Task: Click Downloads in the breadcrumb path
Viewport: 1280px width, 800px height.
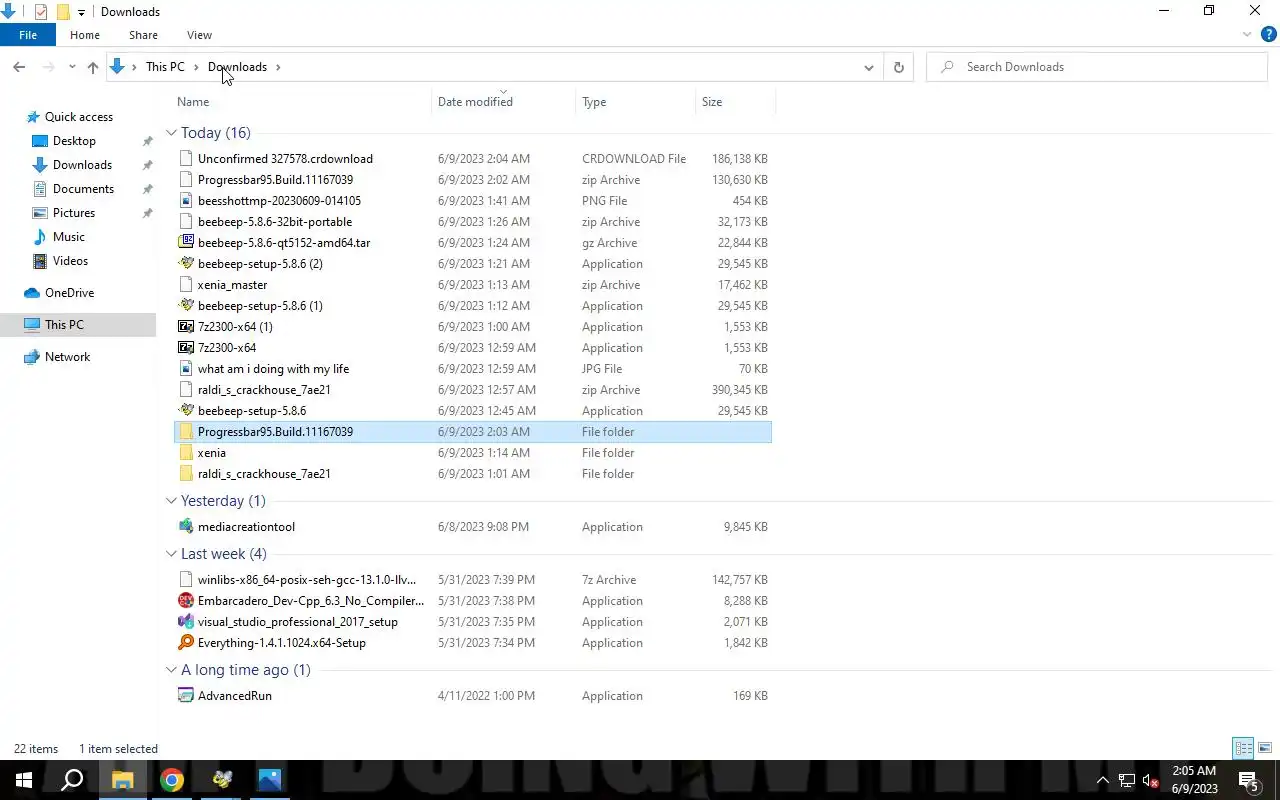Action: (237, 67)
